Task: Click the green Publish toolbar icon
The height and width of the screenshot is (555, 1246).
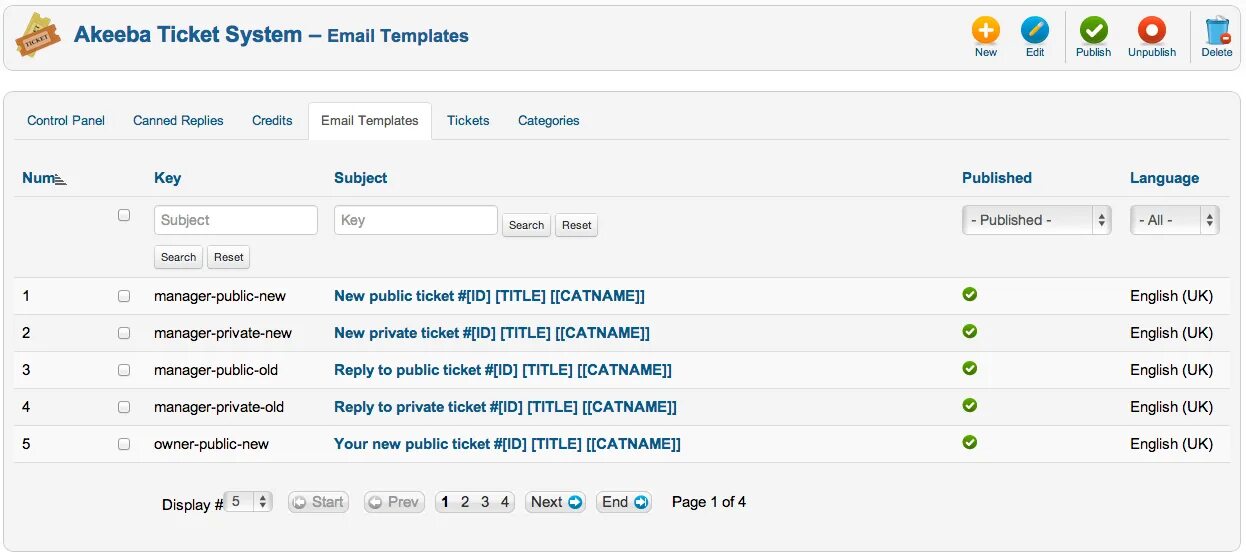Action: 1093,30
